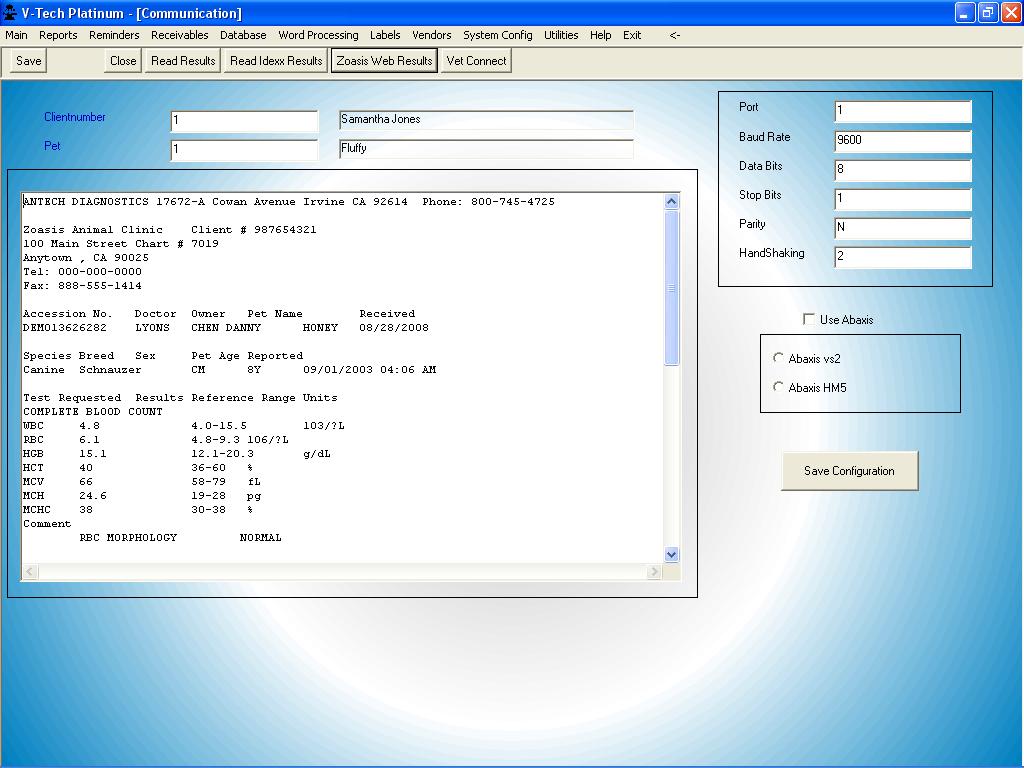The height and width of the screenshot is (768, 1024).
Task: Open the Word Processing menu
Action: (318, 35)
